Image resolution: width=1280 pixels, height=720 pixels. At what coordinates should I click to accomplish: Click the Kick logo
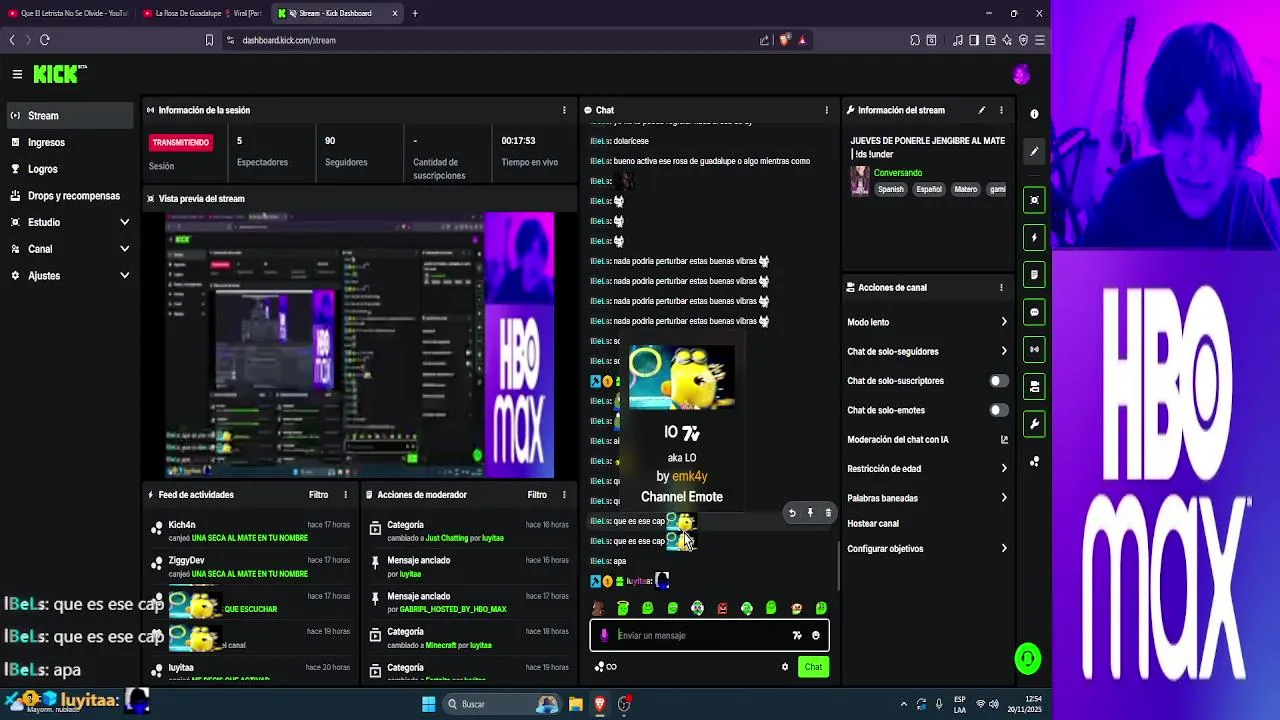(58, 74)
